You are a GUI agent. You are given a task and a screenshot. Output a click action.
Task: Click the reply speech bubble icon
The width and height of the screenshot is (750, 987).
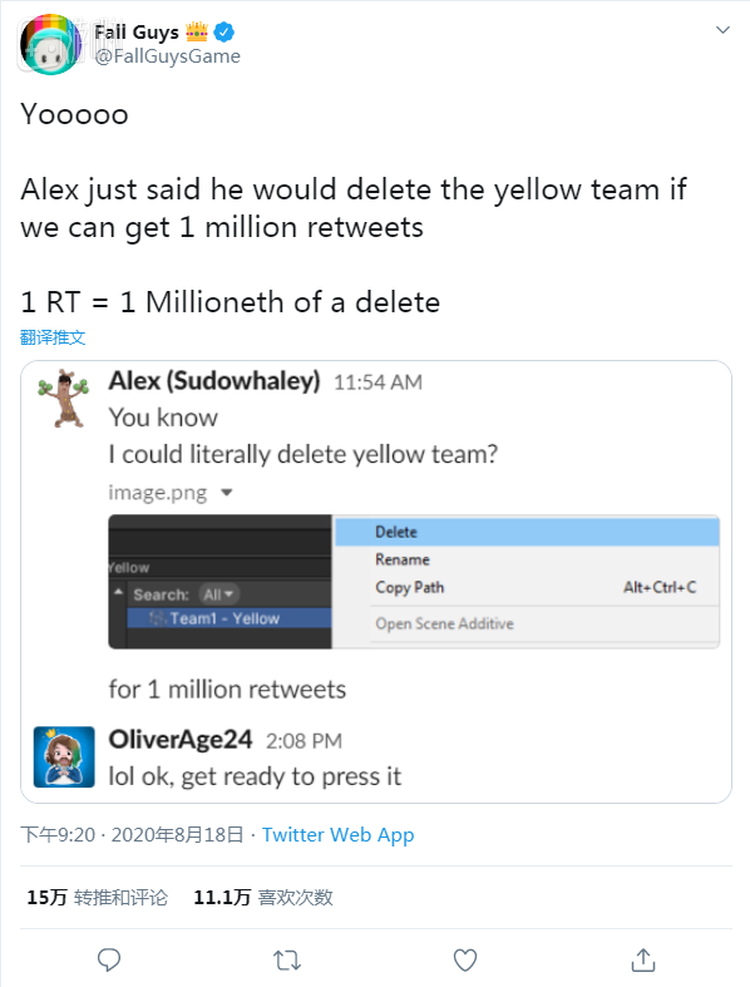coord(109,960)
